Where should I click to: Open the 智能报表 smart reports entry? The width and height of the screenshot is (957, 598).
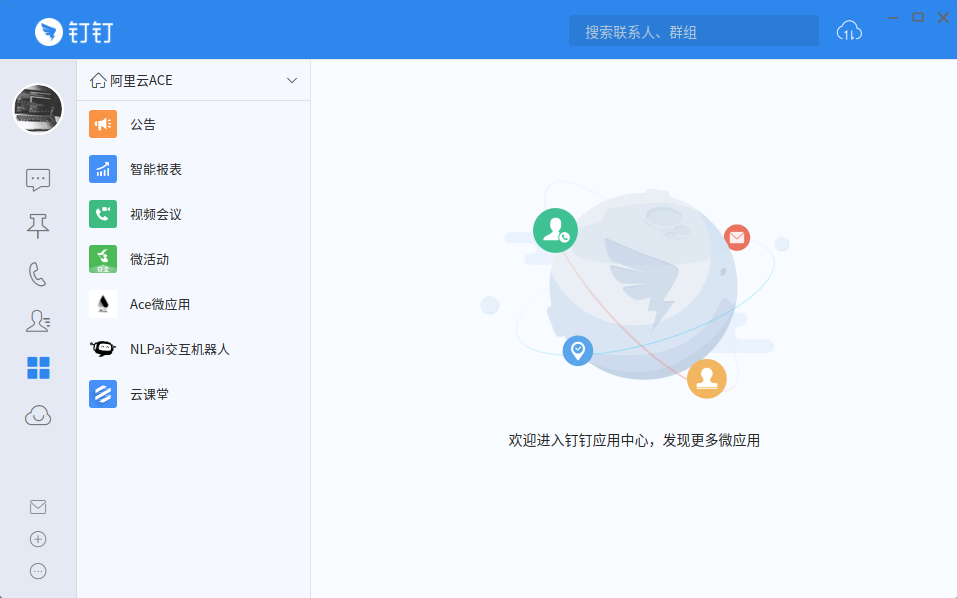click(193, 169)
